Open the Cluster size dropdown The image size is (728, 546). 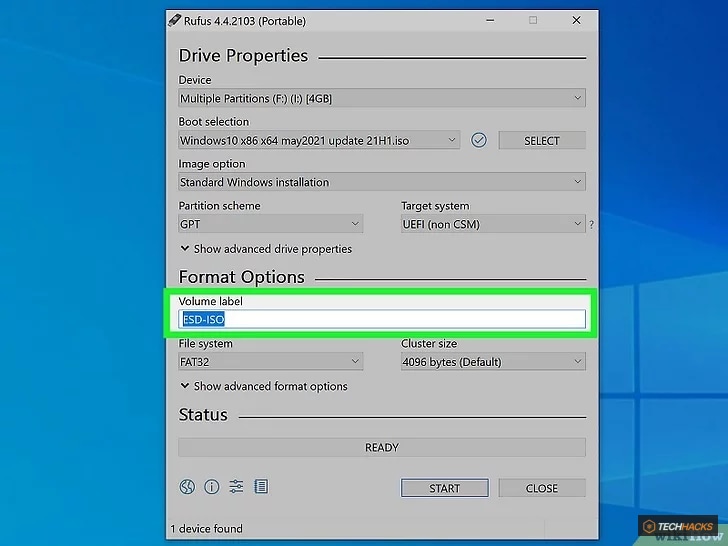493,361
